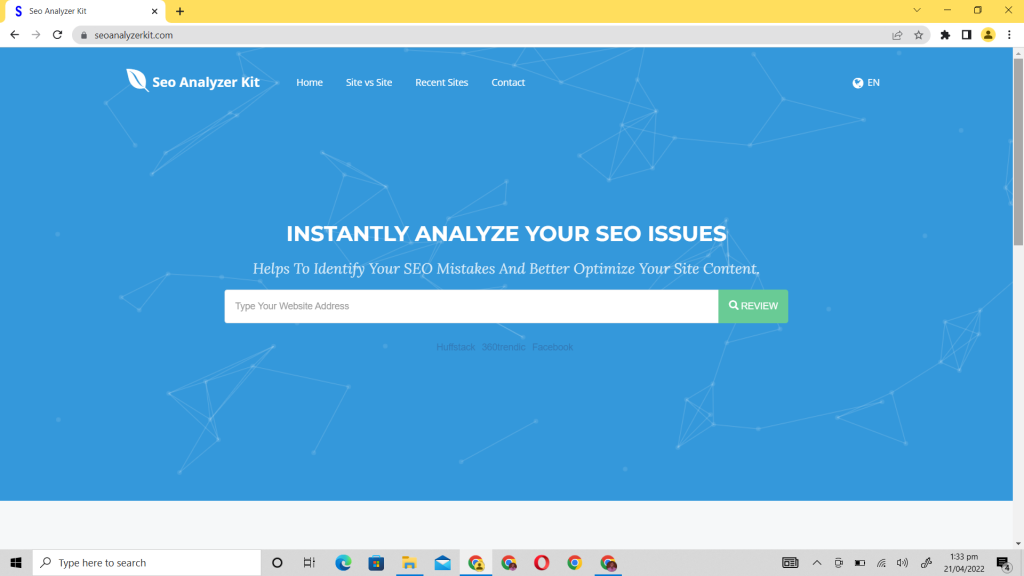1024x576 pixels.
Task: Click the share page icon in address bar
Action: (897, 35)
